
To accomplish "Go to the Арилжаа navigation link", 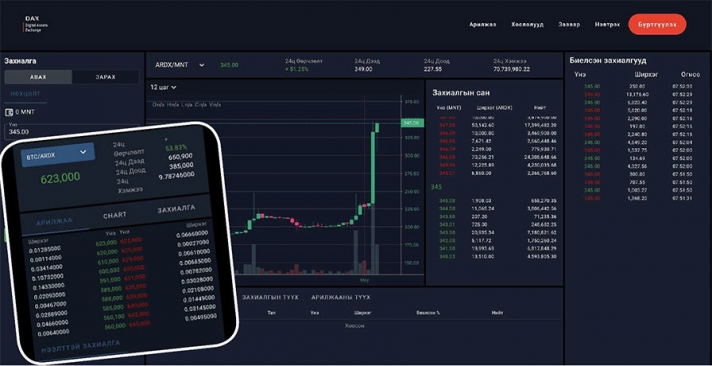I will click(x=483, y=25).
